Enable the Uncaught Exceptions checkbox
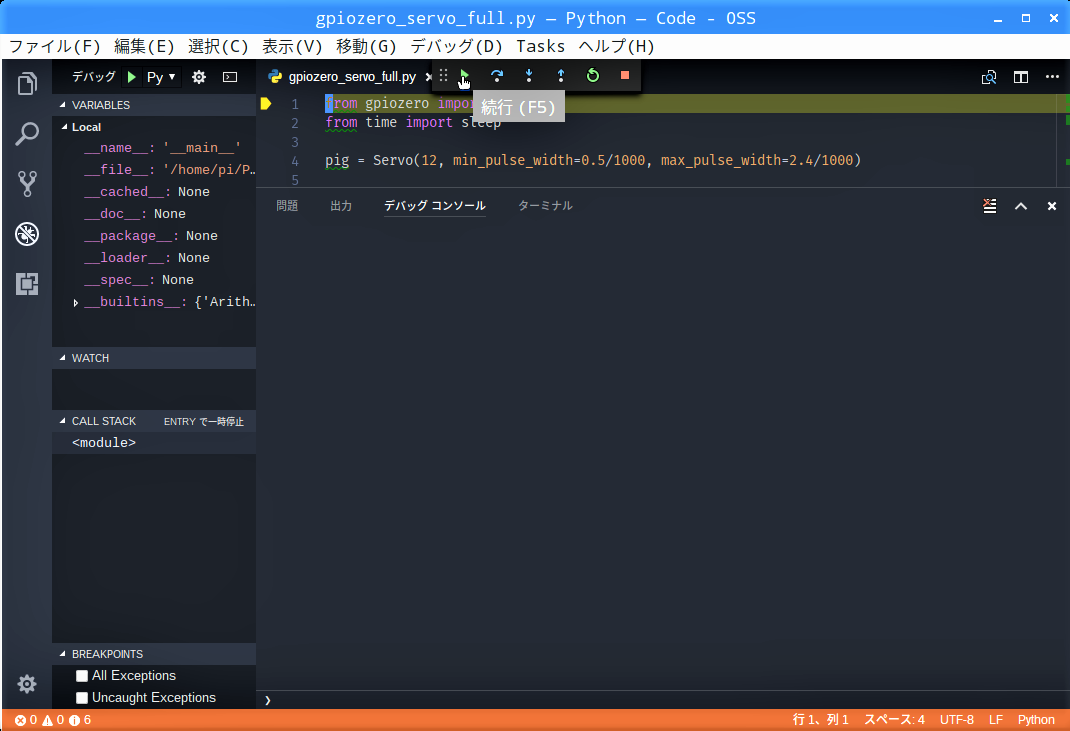 click(82, 698)
